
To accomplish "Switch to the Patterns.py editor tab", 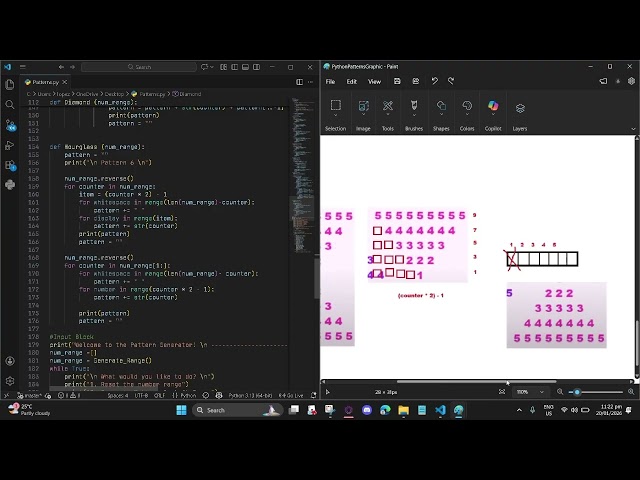I will point(45,82).
